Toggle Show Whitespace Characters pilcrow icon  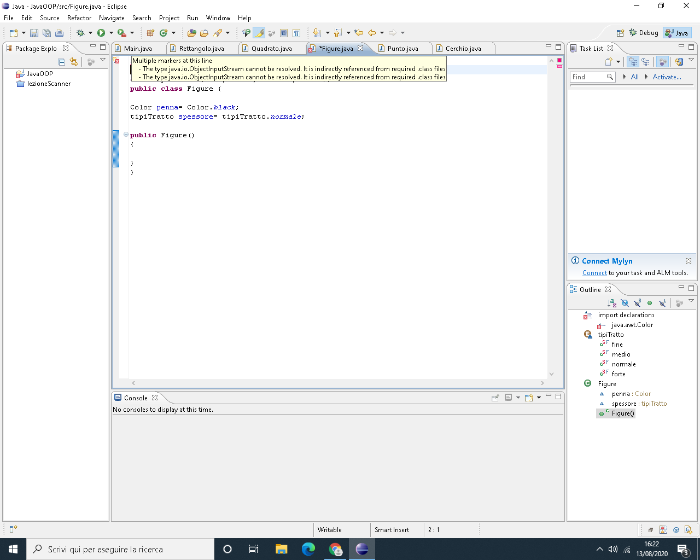point(296,33)
